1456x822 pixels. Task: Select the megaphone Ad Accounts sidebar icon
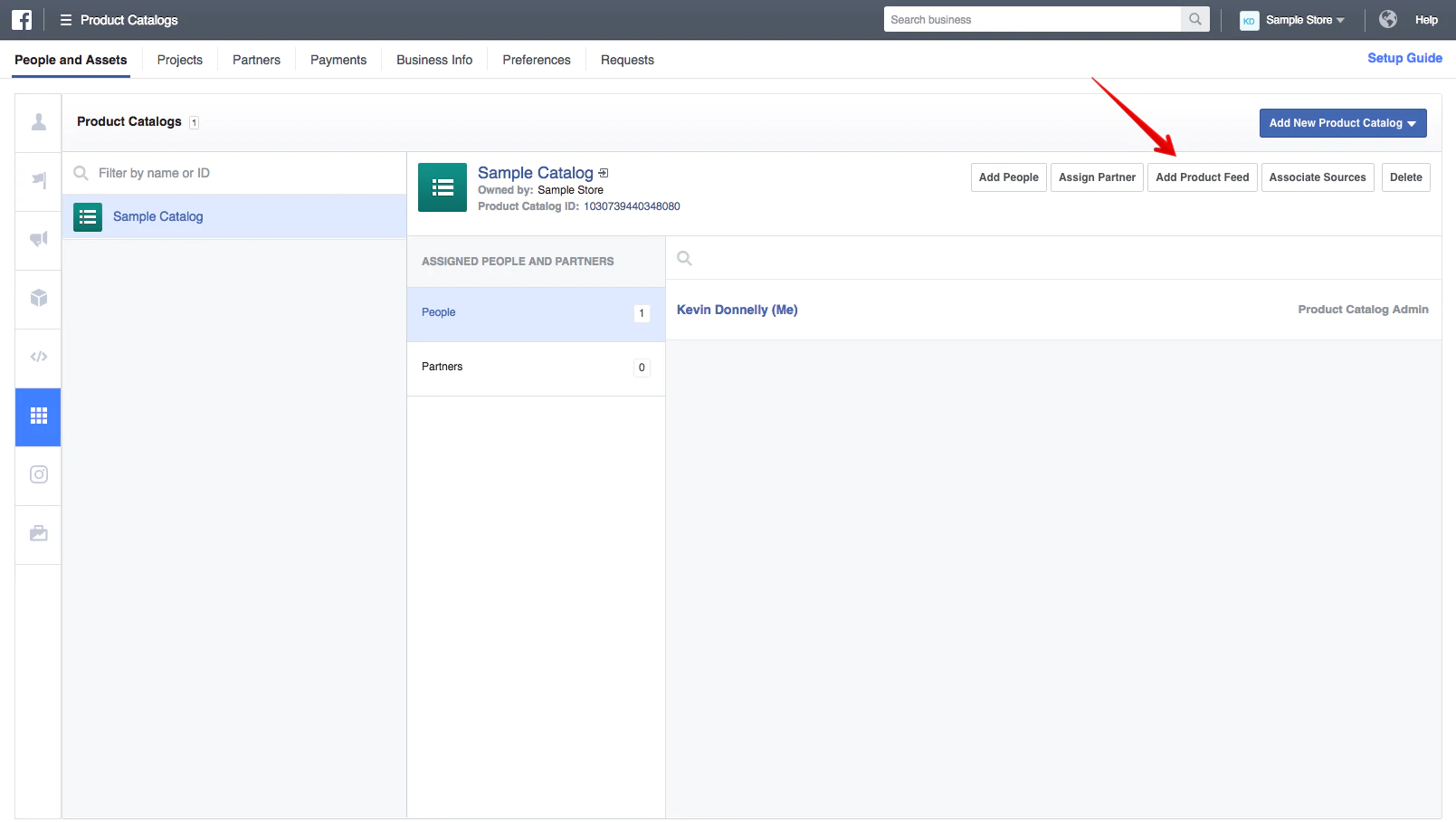coord(38,239)
